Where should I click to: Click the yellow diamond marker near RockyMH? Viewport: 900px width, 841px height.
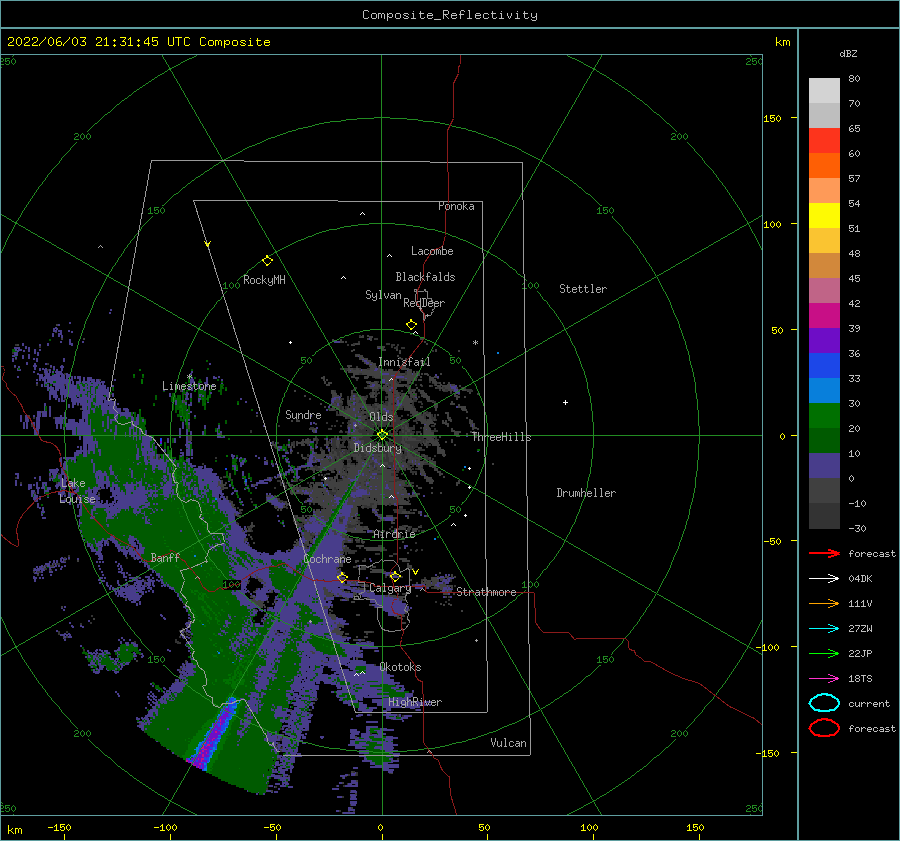tap(267, 261)
